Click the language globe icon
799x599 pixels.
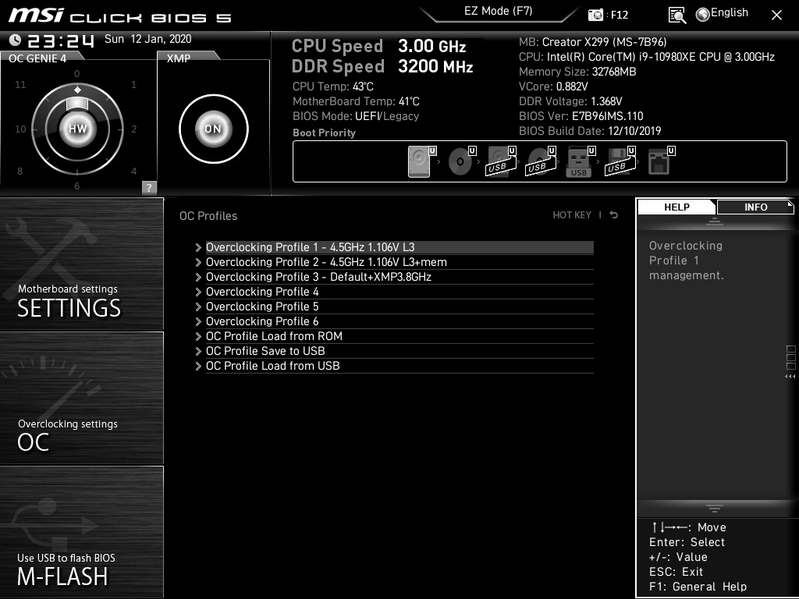[x=703, y=15]
